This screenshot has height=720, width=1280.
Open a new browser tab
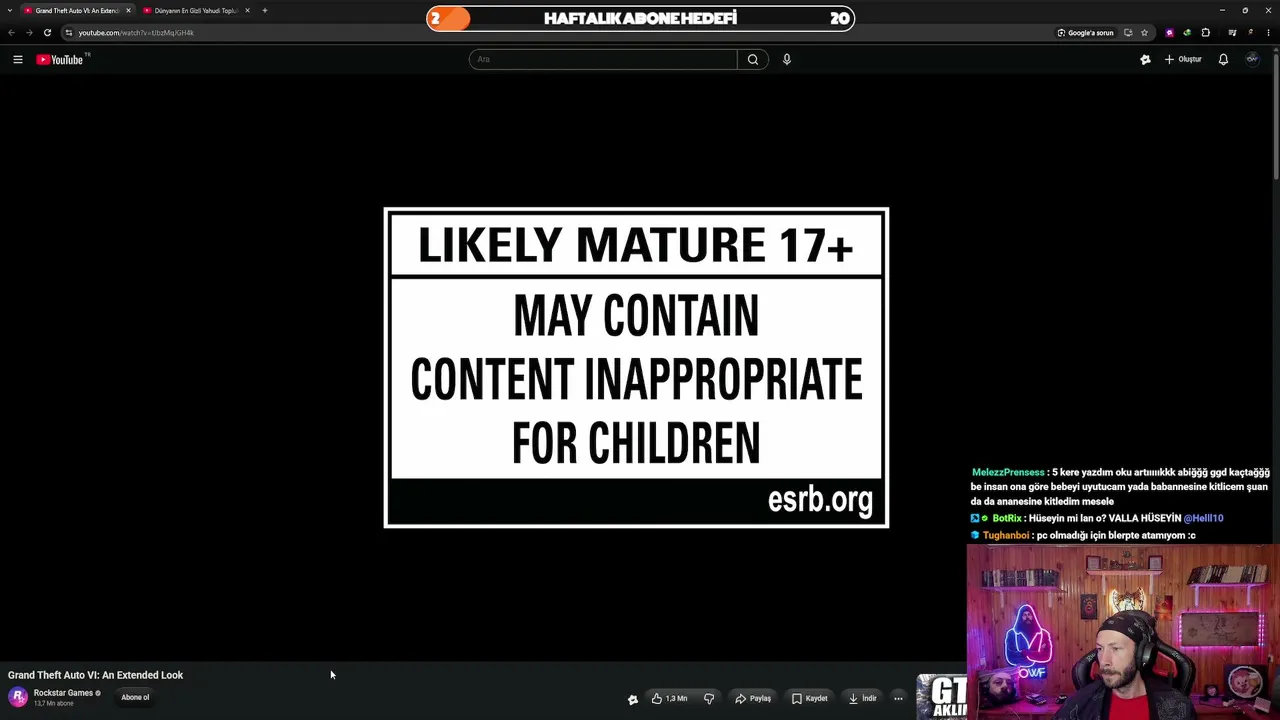click(x=265, y=10)
